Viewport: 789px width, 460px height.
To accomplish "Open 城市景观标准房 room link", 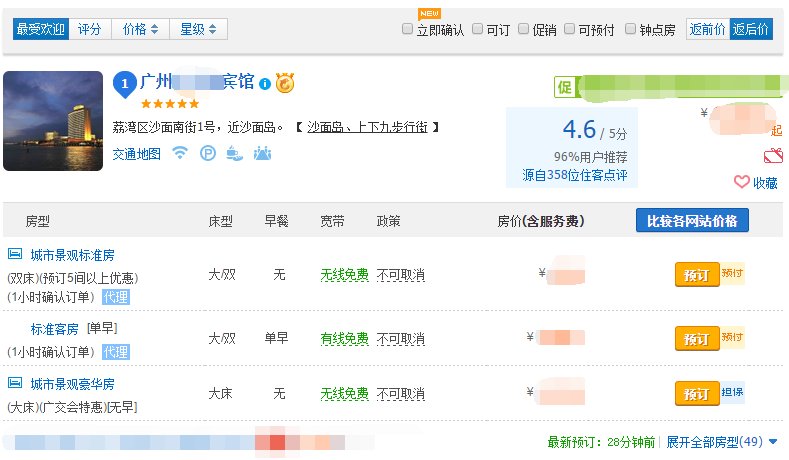I will coord(72,255).
